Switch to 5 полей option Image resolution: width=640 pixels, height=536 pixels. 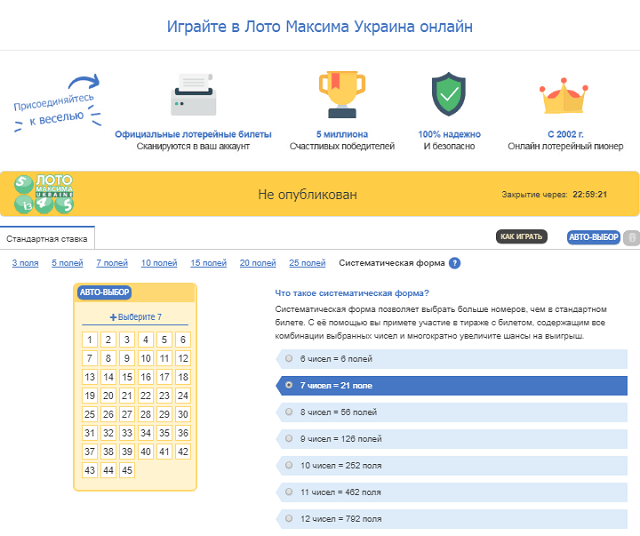67,263
